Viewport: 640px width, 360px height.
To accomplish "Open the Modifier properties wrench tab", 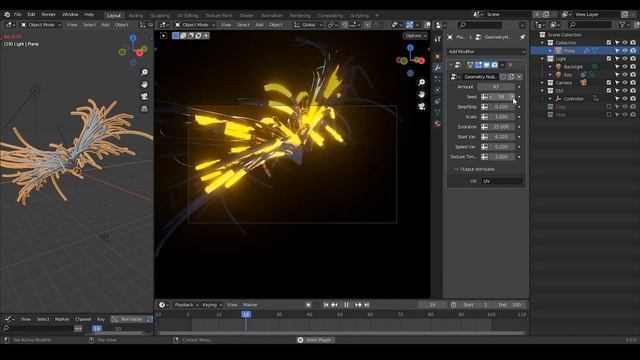I will pyautogui.click(x=438, y=68).
